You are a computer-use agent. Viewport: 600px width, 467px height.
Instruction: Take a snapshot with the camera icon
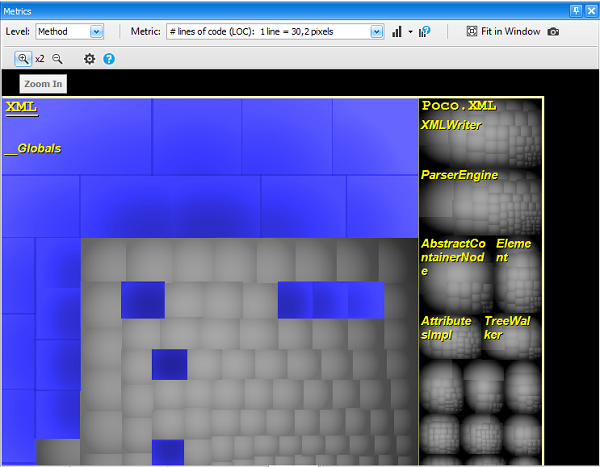pyautogui.click(x=553, y=32)
